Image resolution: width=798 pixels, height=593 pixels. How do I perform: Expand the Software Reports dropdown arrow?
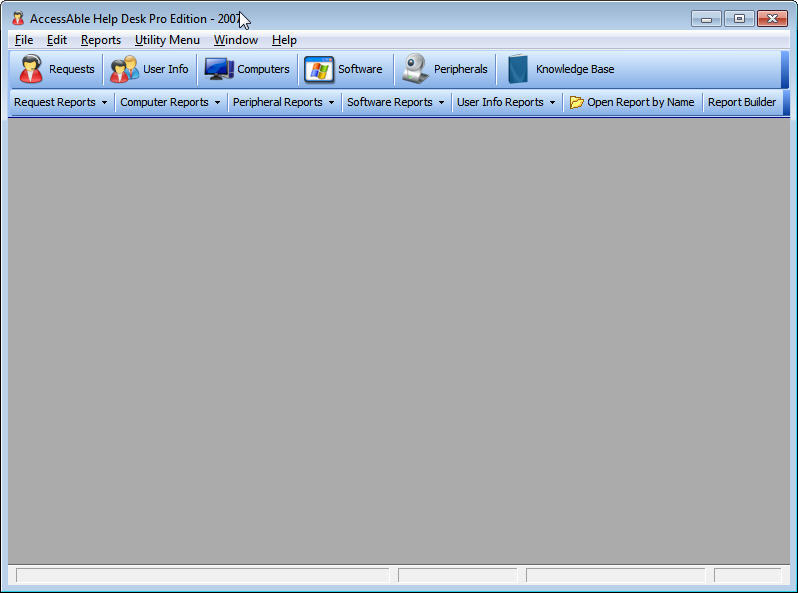tap(441, 102)
